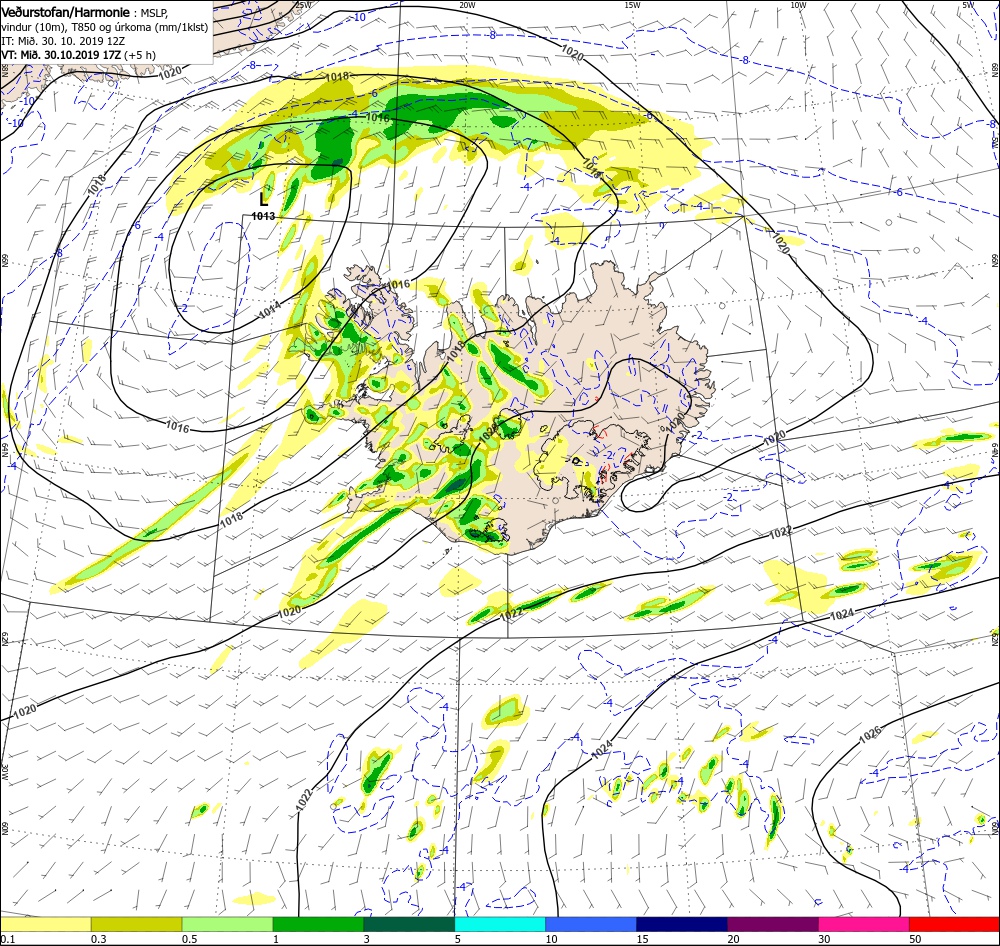Click the "Veðurstofan/Harmonie" title text
The width and height of the screenshot is (1000, 946).
point(66,12)
